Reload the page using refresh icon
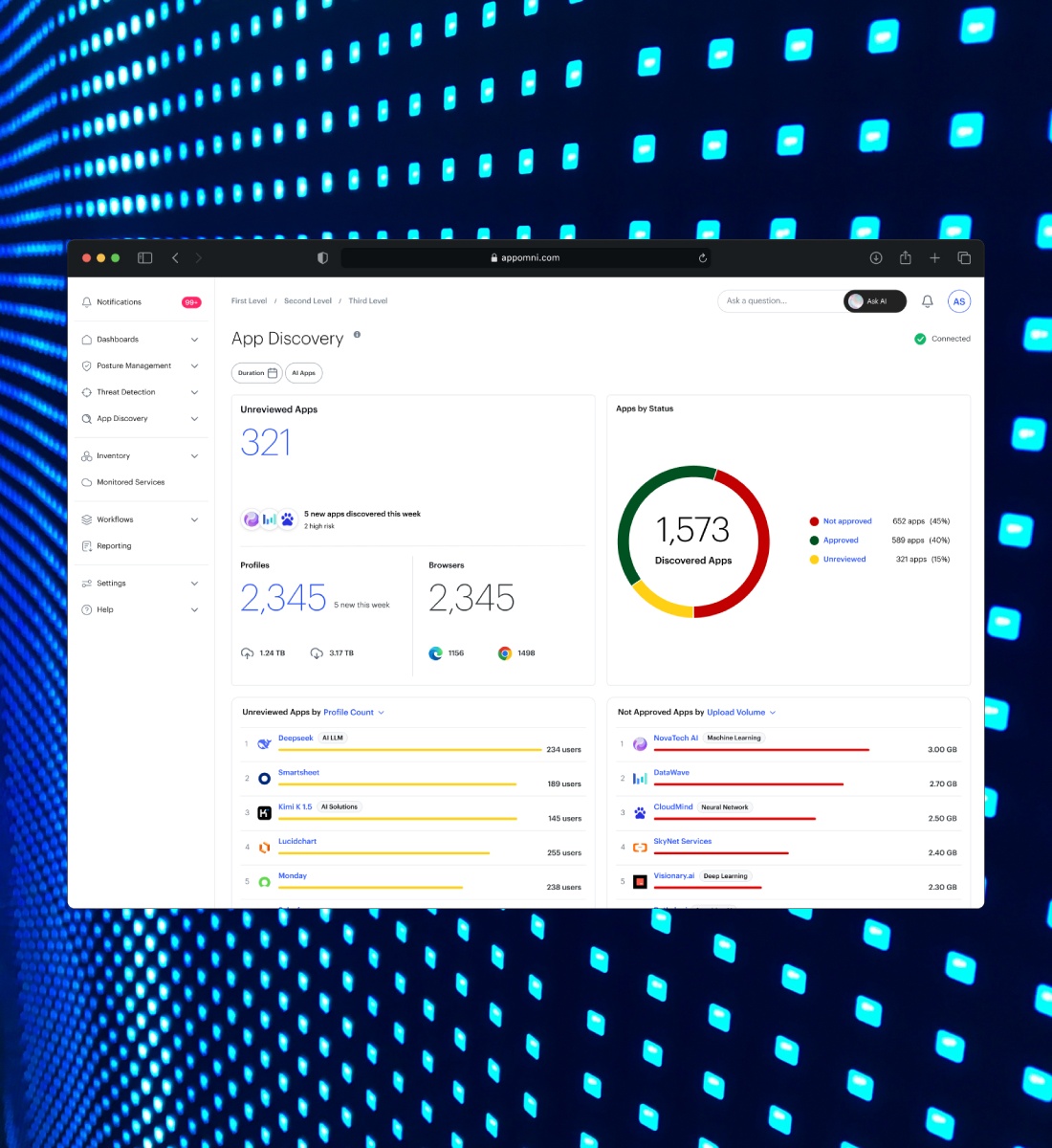The height and width of the screenshot is (1148, 1052). [702, 258]
